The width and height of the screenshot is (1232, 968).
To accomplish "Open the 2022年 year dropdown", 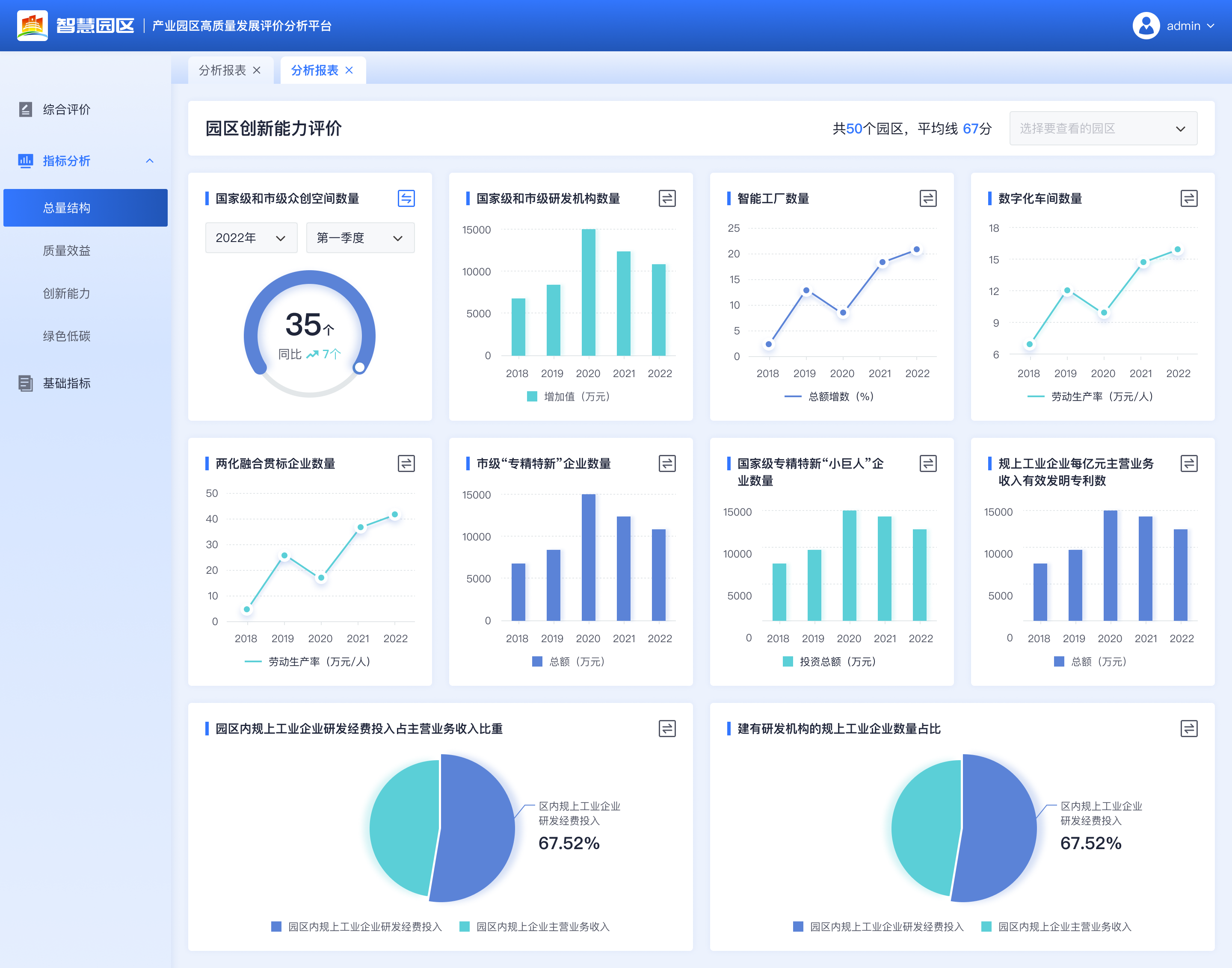I will (251, 238).
